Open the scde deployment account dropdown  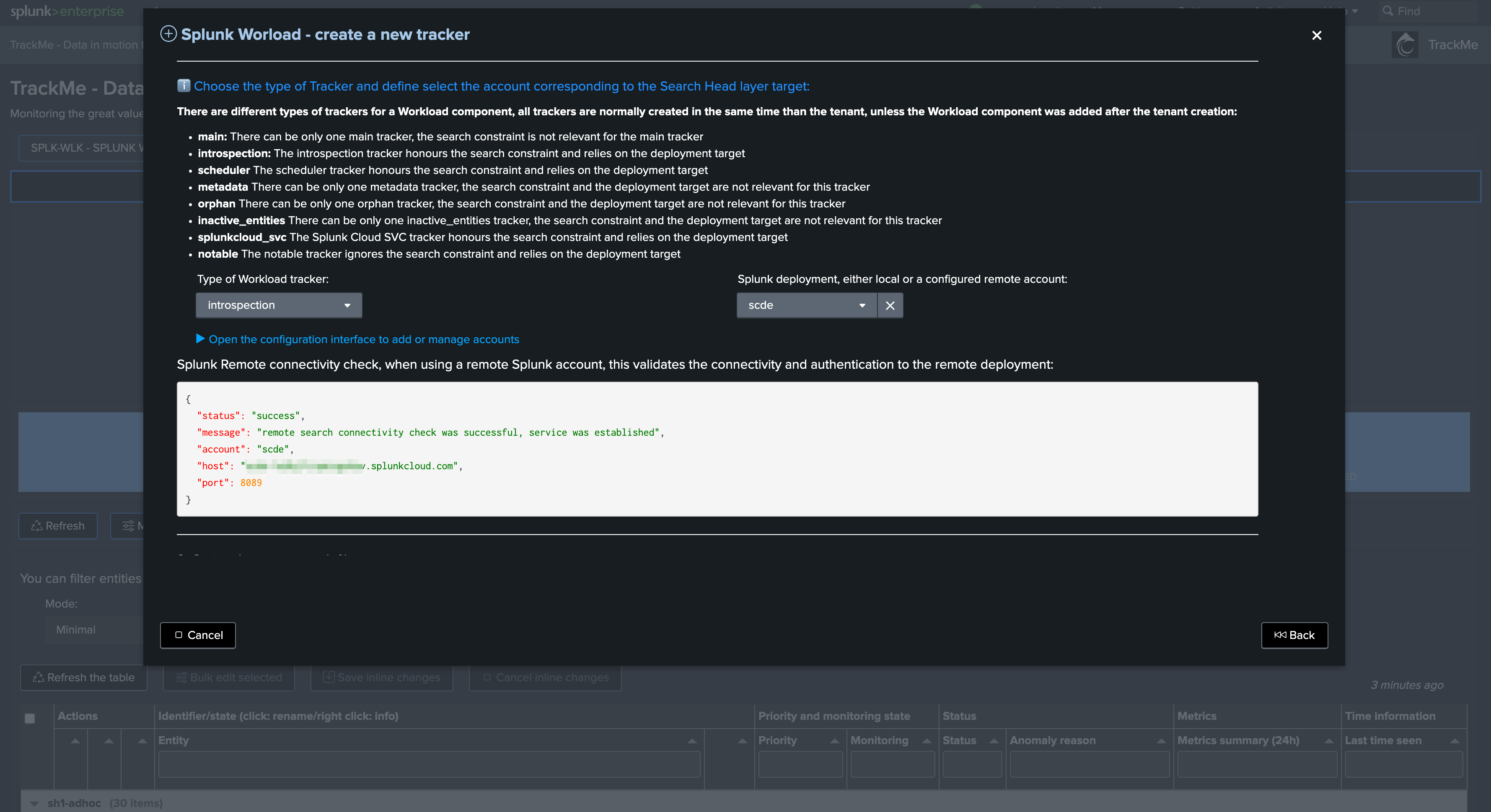(x=807, y=305)
